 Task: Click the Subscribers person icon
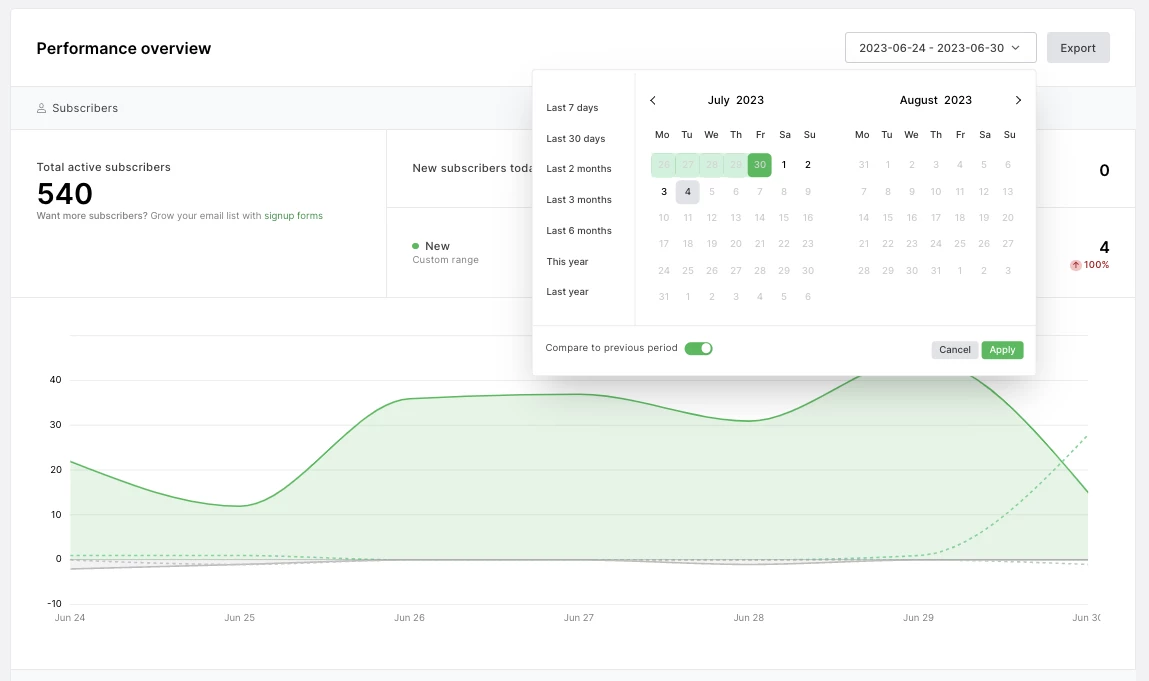(42, 108)
